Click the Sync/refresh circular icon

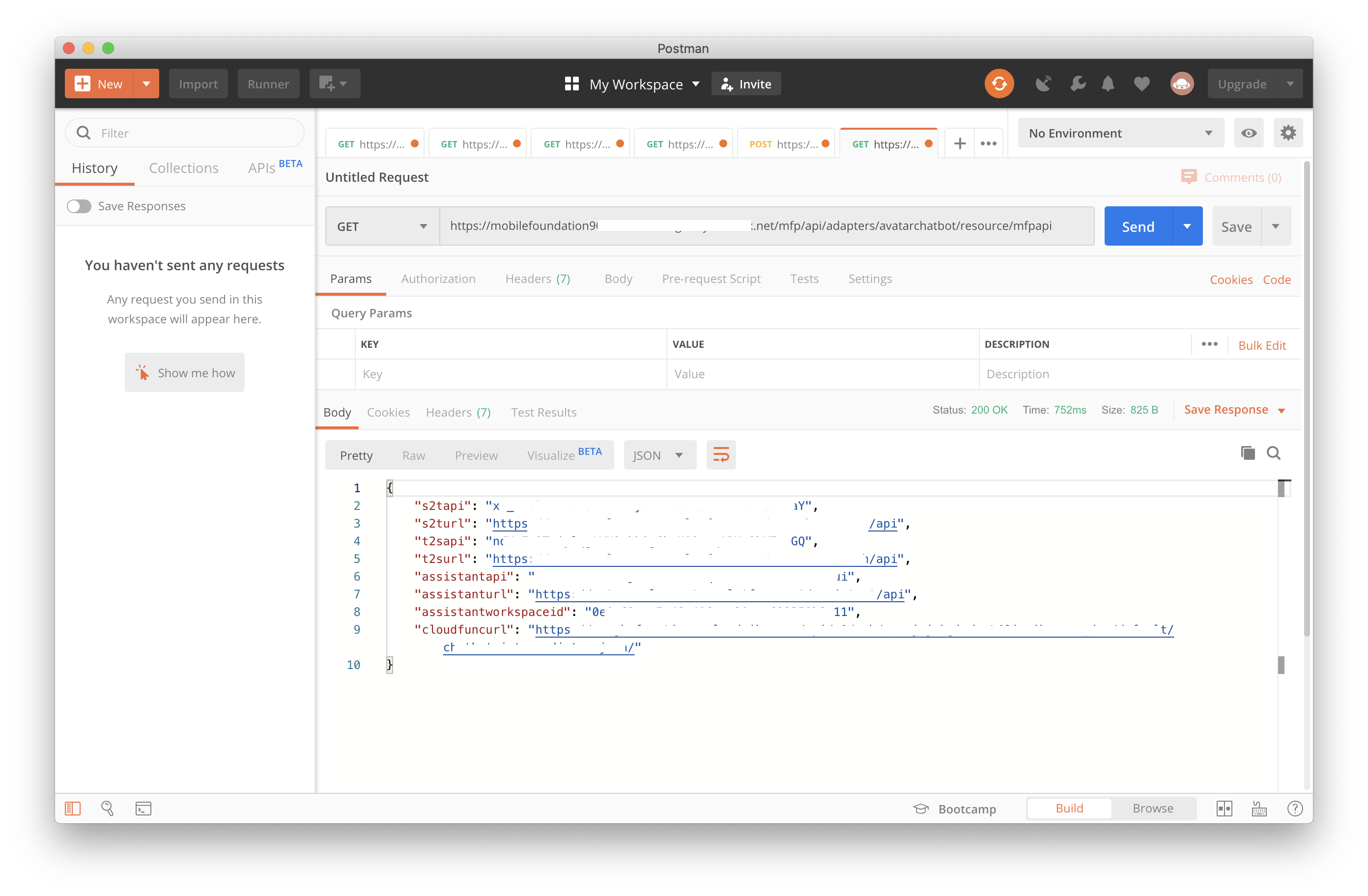coord(998,83)
